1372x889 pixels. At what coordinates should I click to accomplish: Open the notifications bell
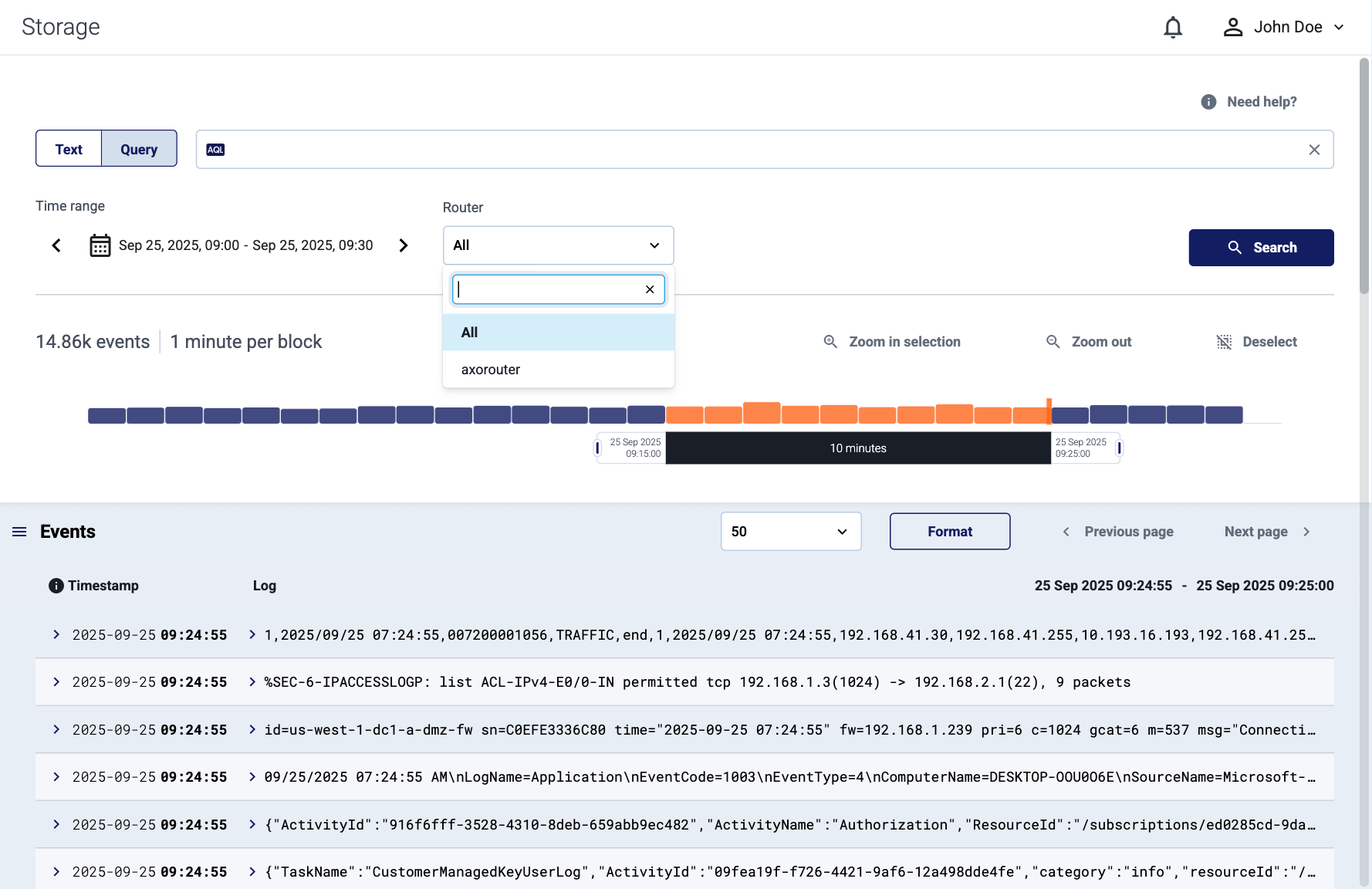[1172, 28]
